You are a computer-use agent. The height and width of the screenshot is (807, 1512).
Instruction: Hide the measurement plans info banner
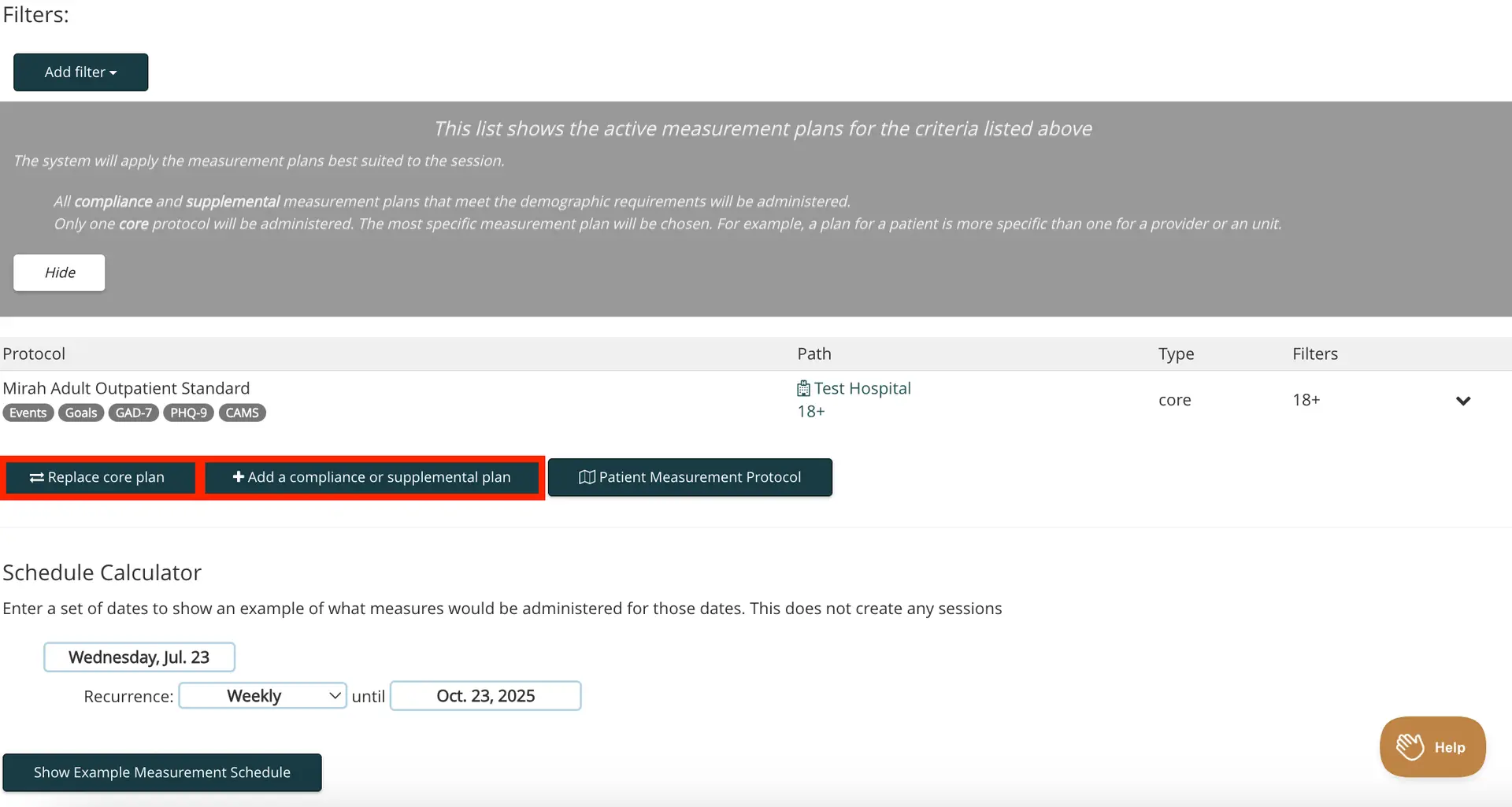(x=59, y=272)
